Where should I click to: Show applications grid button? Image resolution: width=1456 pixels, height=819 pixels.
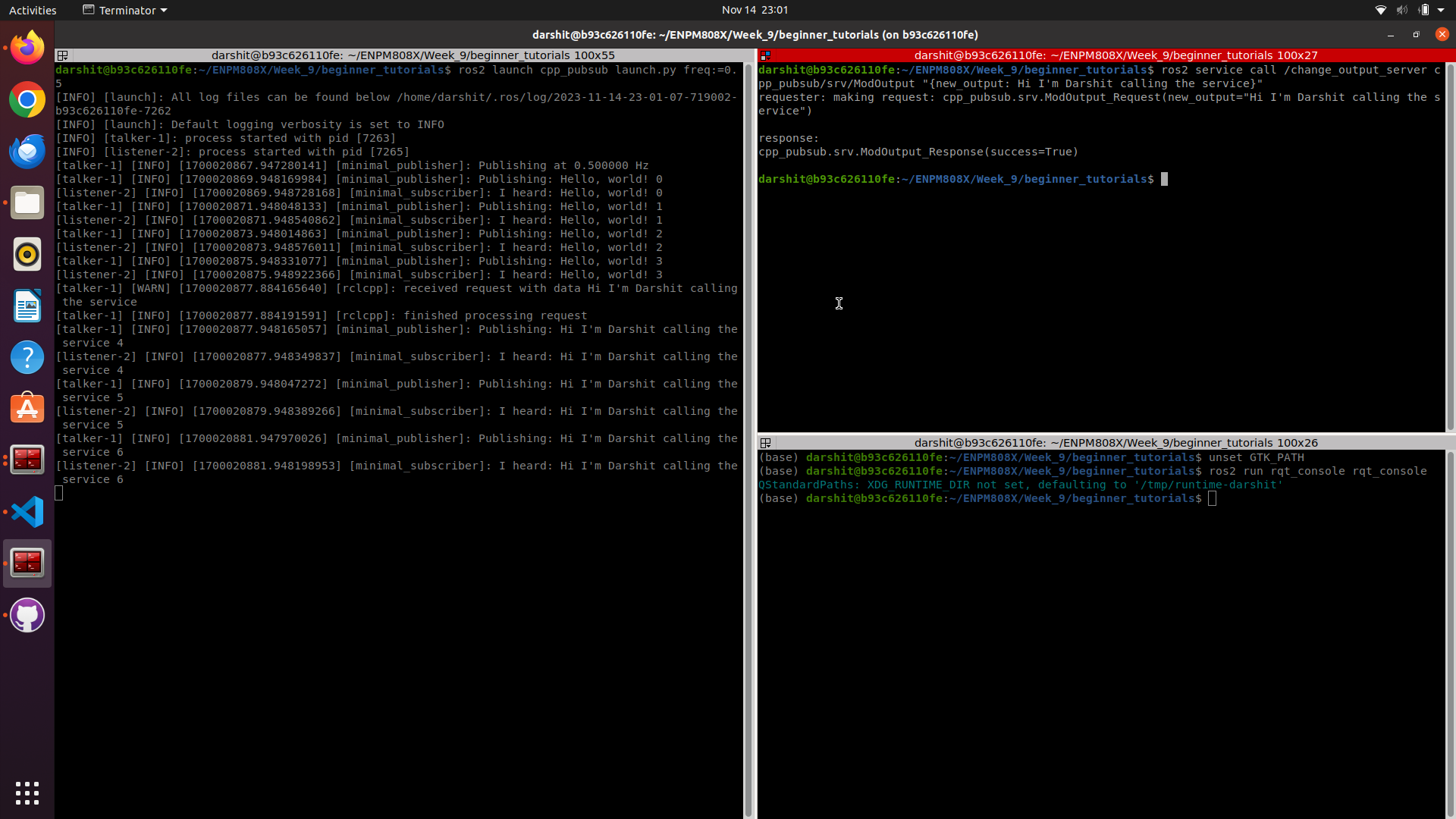(x=27, y=793)
